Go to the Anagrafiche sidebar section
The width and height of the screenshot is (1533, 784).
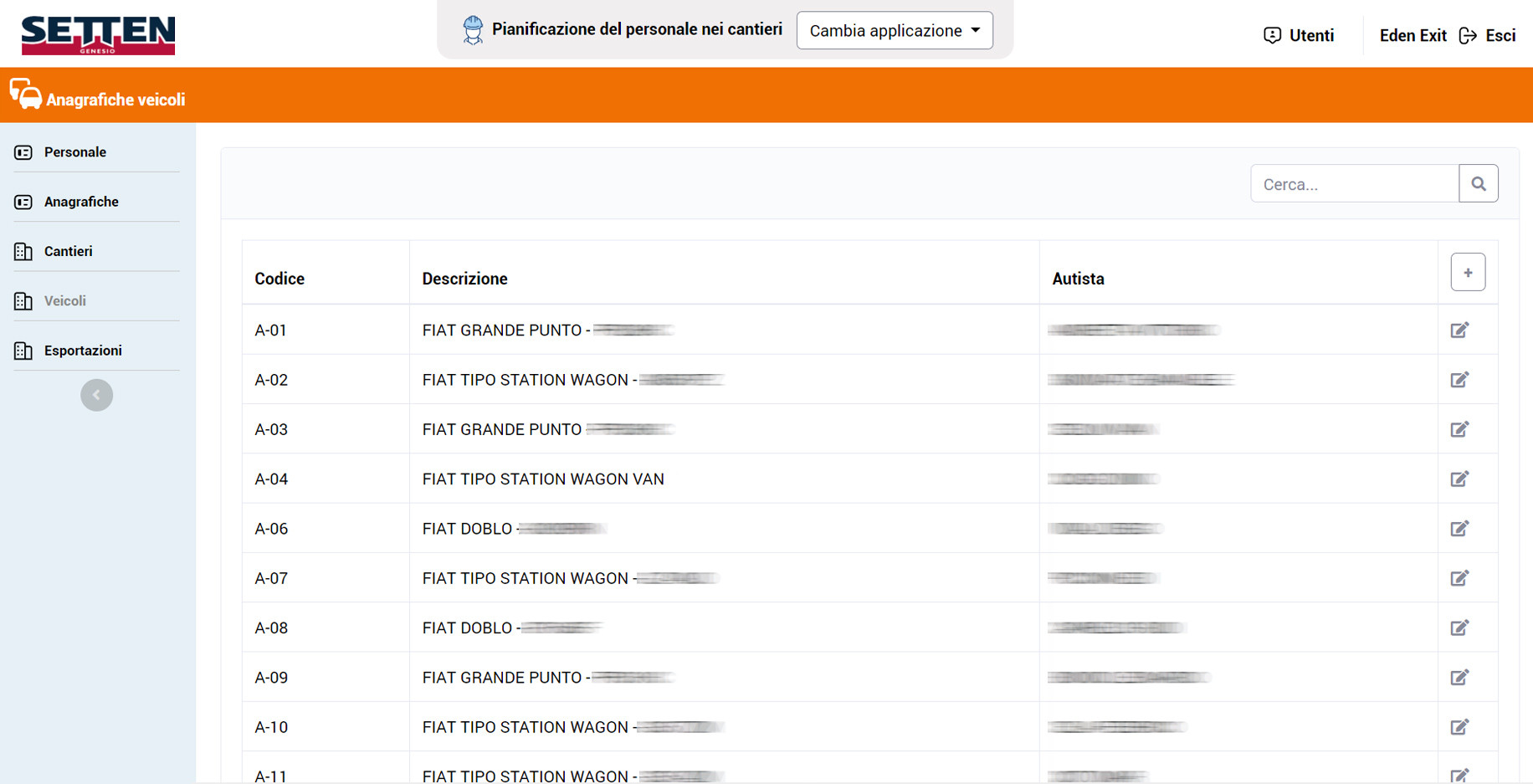[x=81, y=202]
